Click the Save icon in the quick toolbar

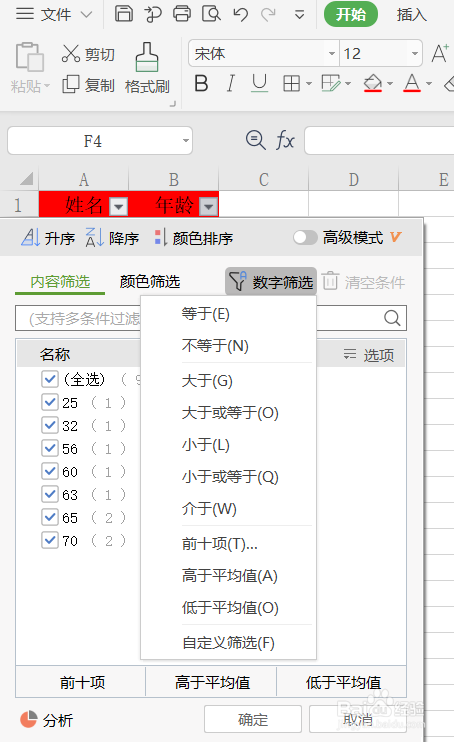(124, 14)
